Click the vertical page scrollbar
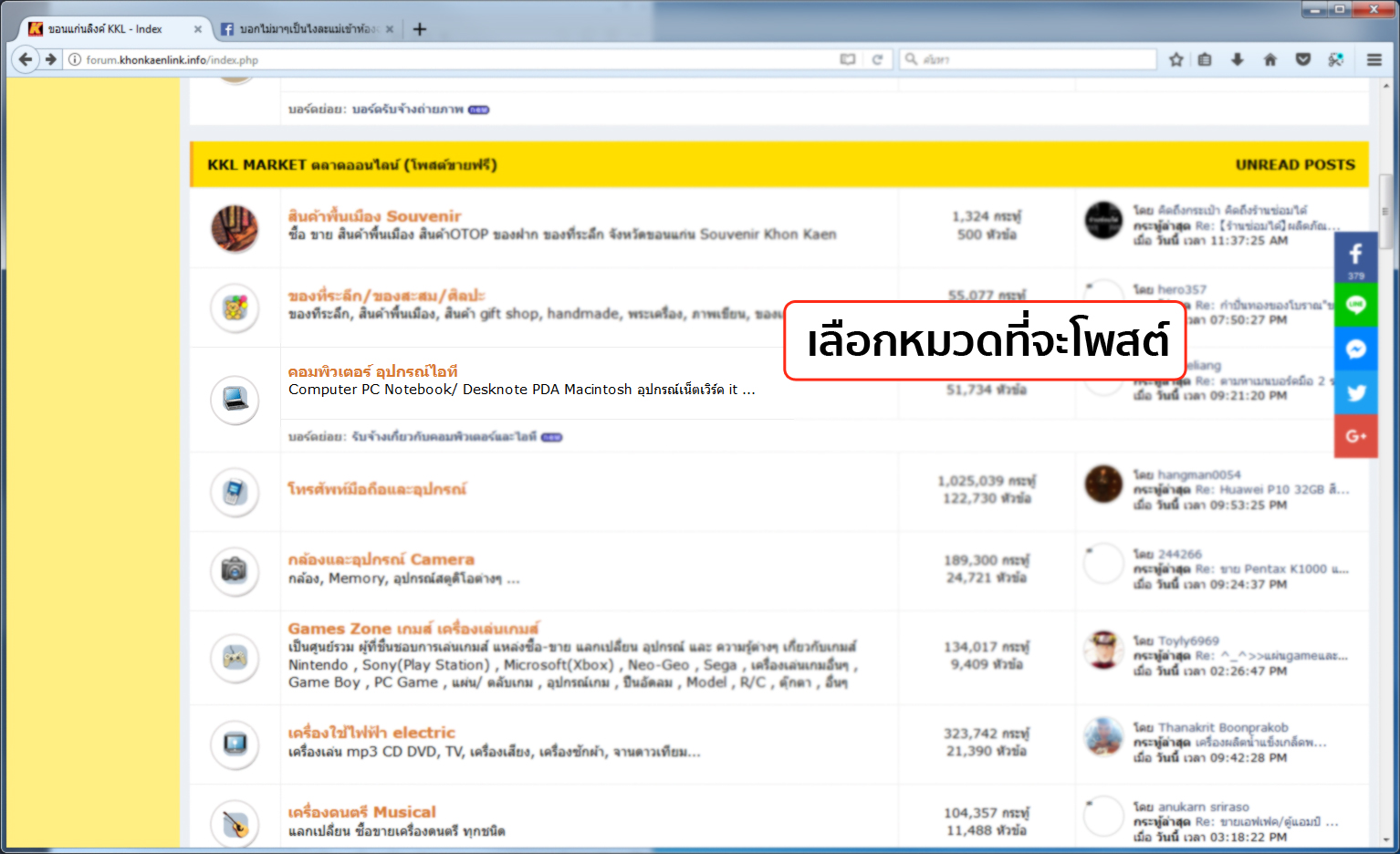 coord(1385,210)
